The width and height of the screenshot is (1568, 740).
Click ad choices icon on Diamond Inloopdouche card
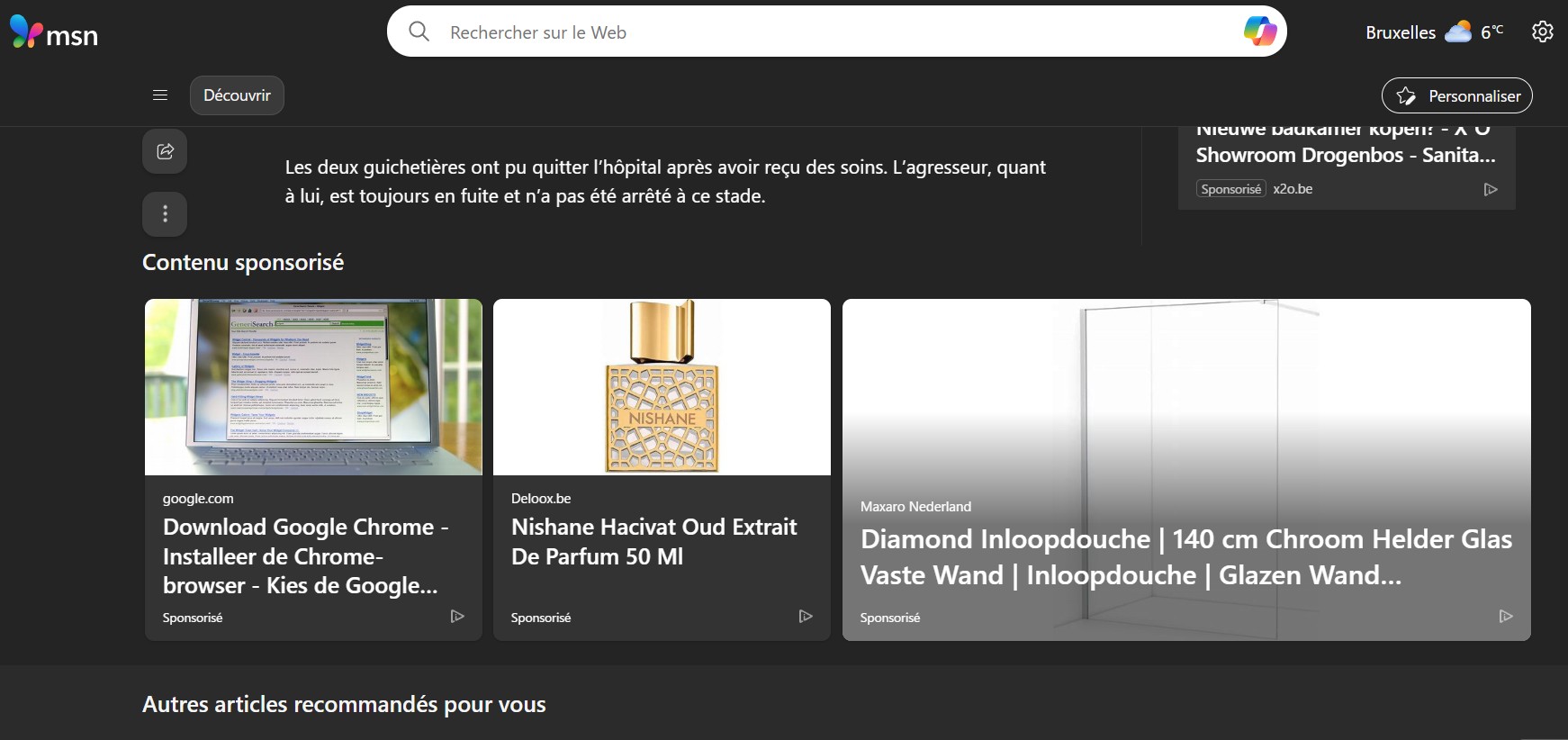(1506, 617)
